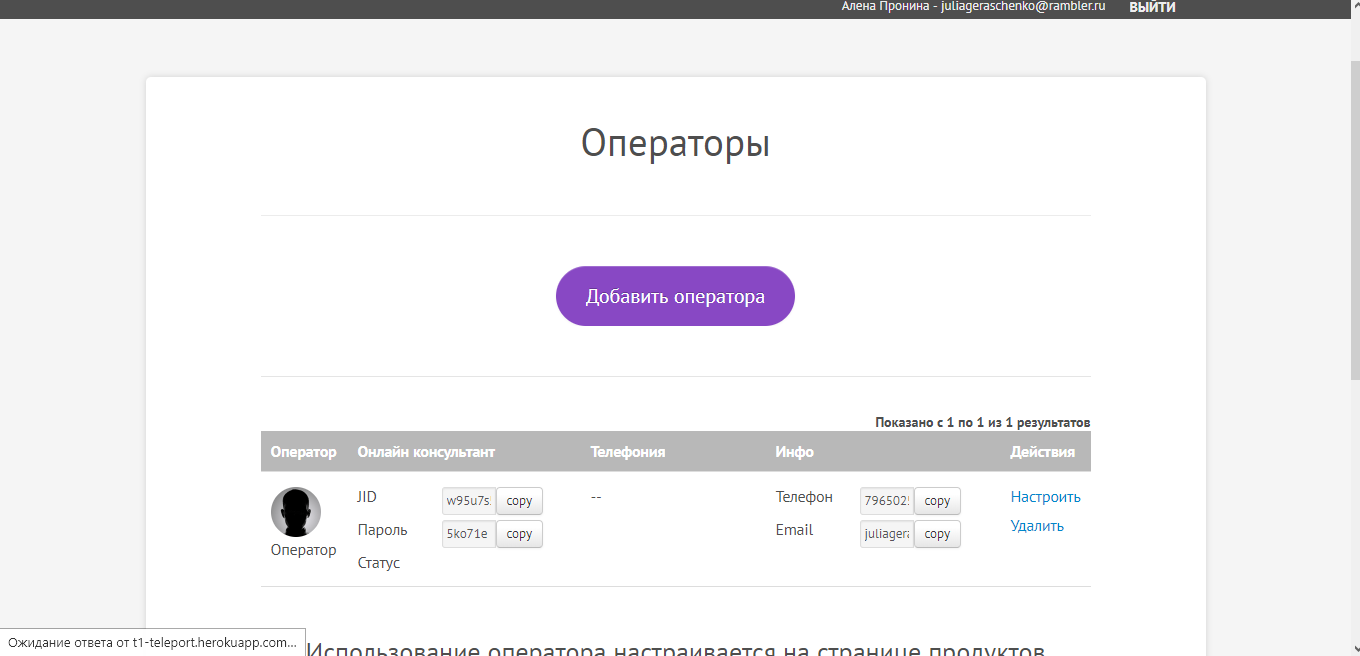This screenshot has height=656, width=1360.
Task: Click the Добавить оператора button
Action: 675,296
